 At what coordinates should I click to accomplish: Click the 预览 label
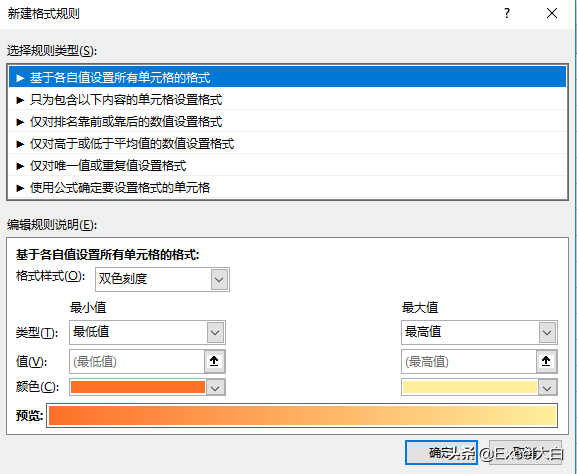29,415
